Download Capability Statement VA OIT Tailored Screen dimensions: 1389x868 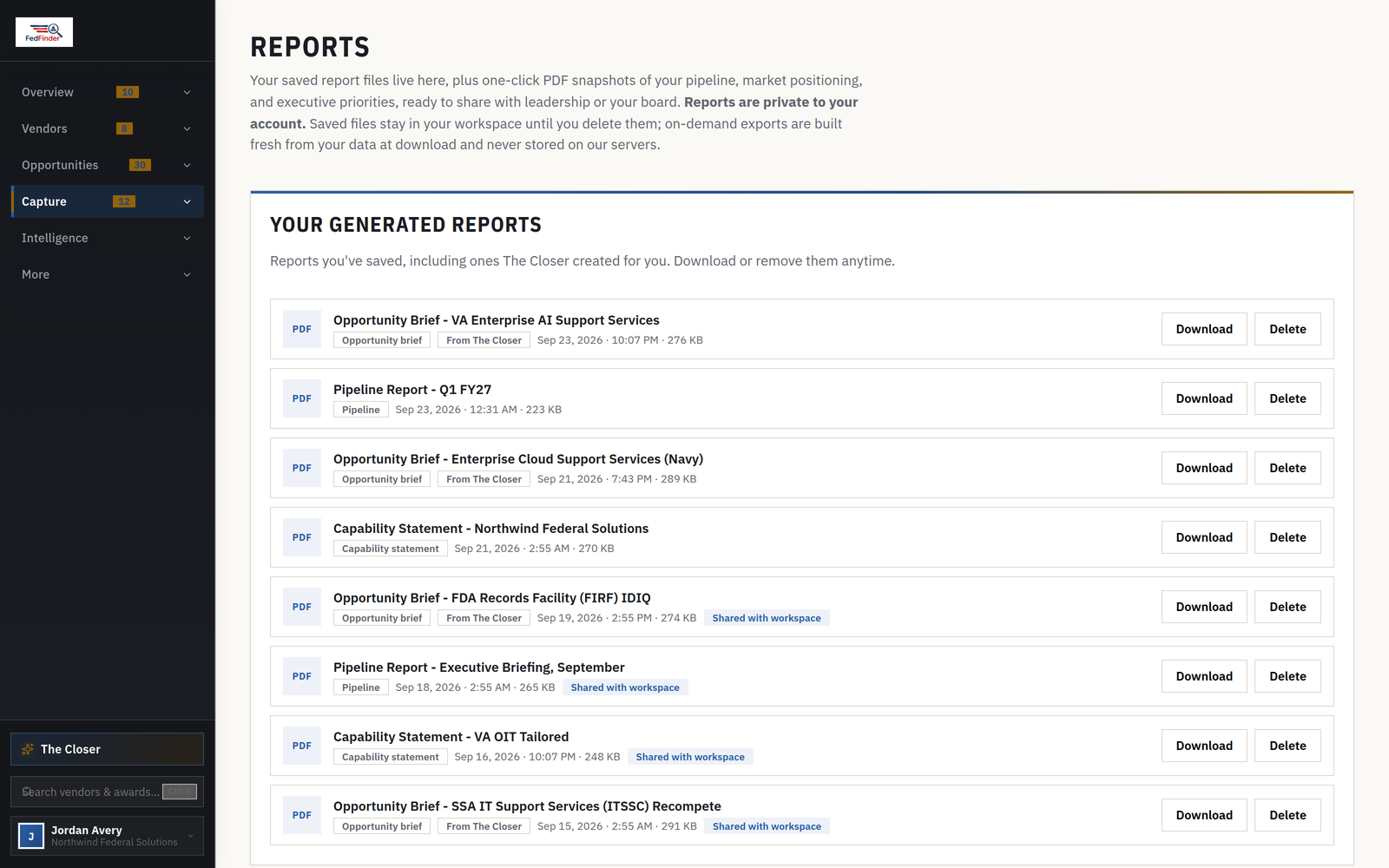click(1204, 746)
